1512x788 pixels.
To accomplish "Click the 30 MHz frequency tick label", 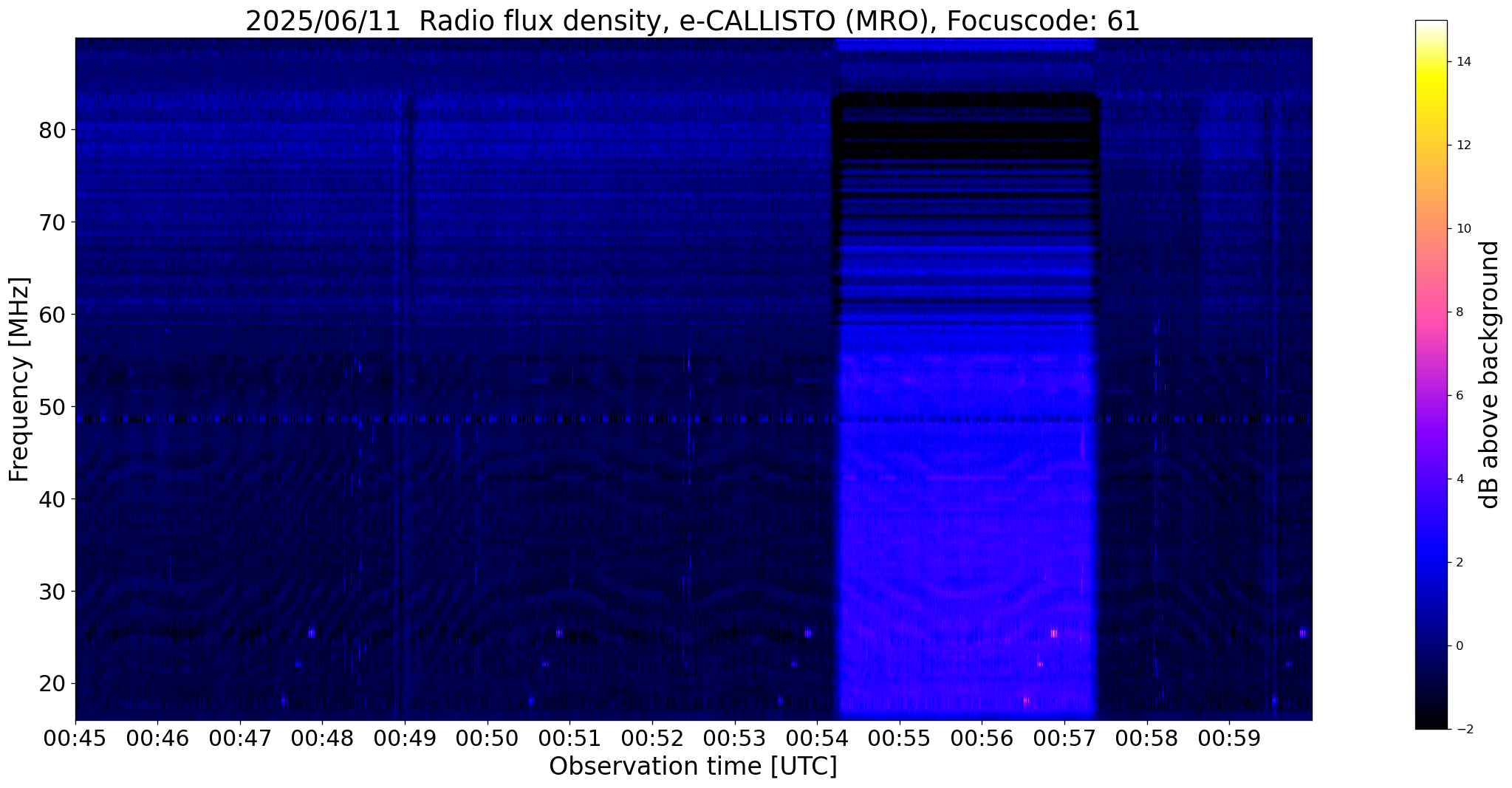I will pyautogui.click(x=51, y=592).
